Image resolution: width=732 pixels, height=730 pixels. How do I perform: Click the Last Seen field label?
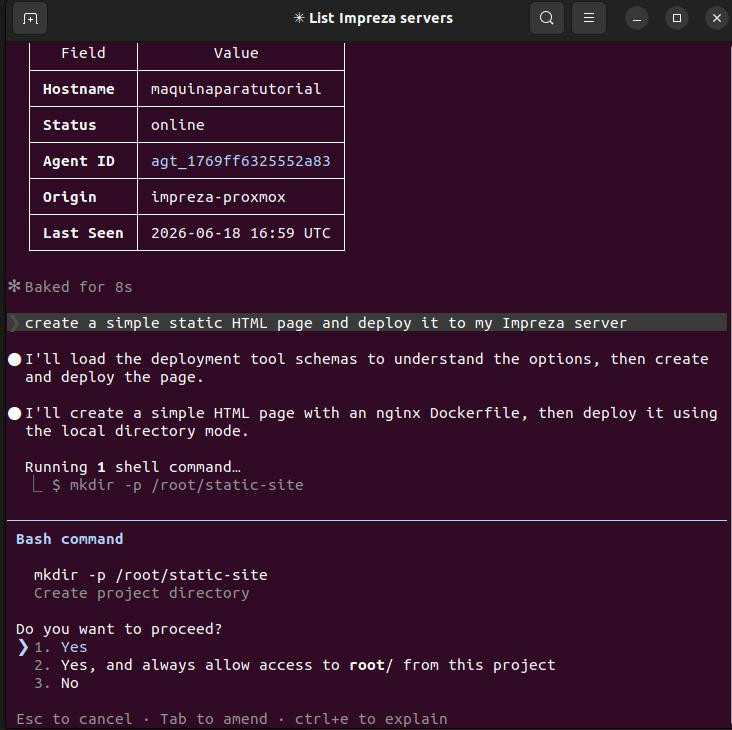83,233
